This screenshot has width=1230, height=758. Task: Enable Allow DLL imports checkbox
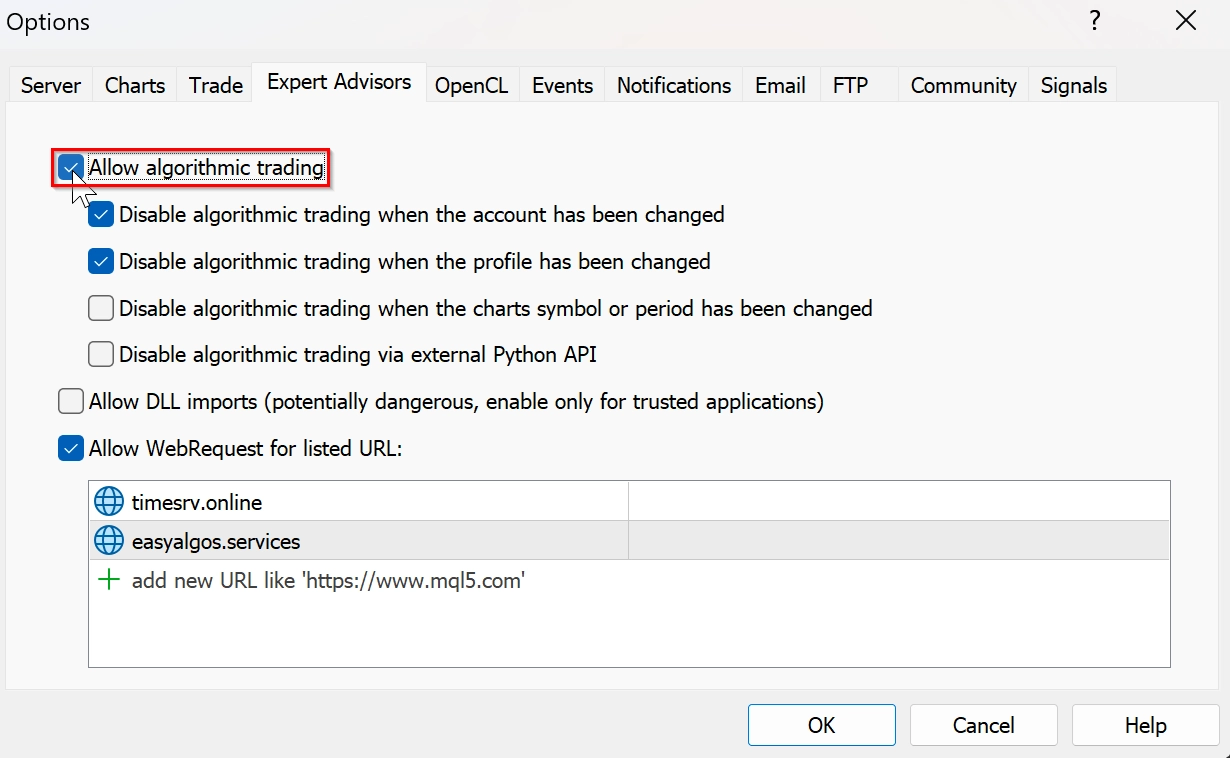[71, 402]
